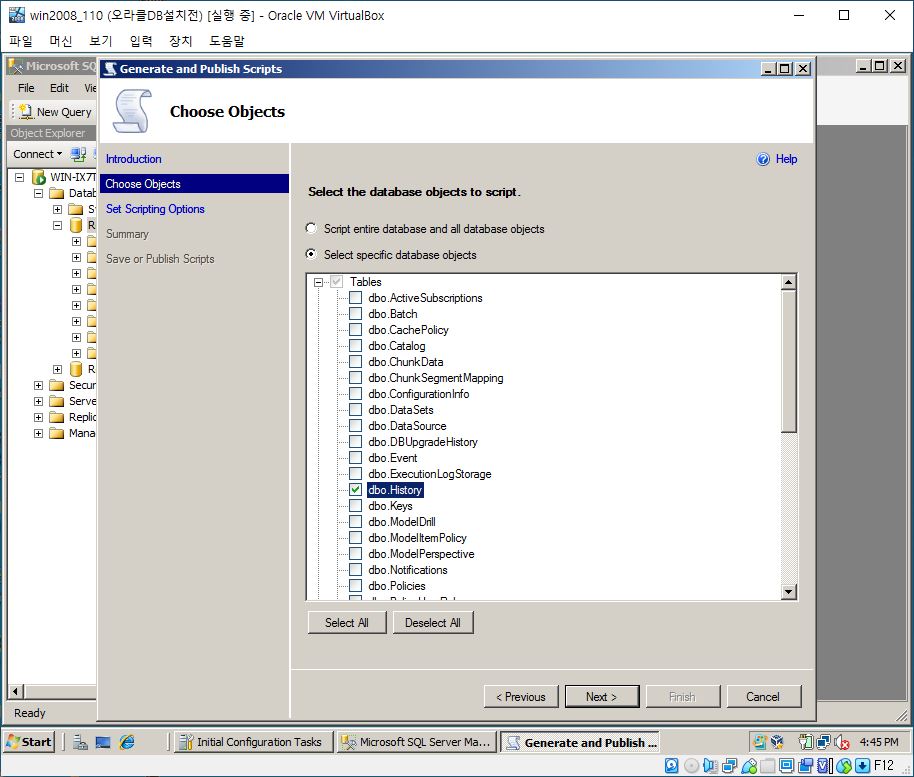Click the Connect Object Explorer computer icon
914x777 pixels.
point(78,154)
